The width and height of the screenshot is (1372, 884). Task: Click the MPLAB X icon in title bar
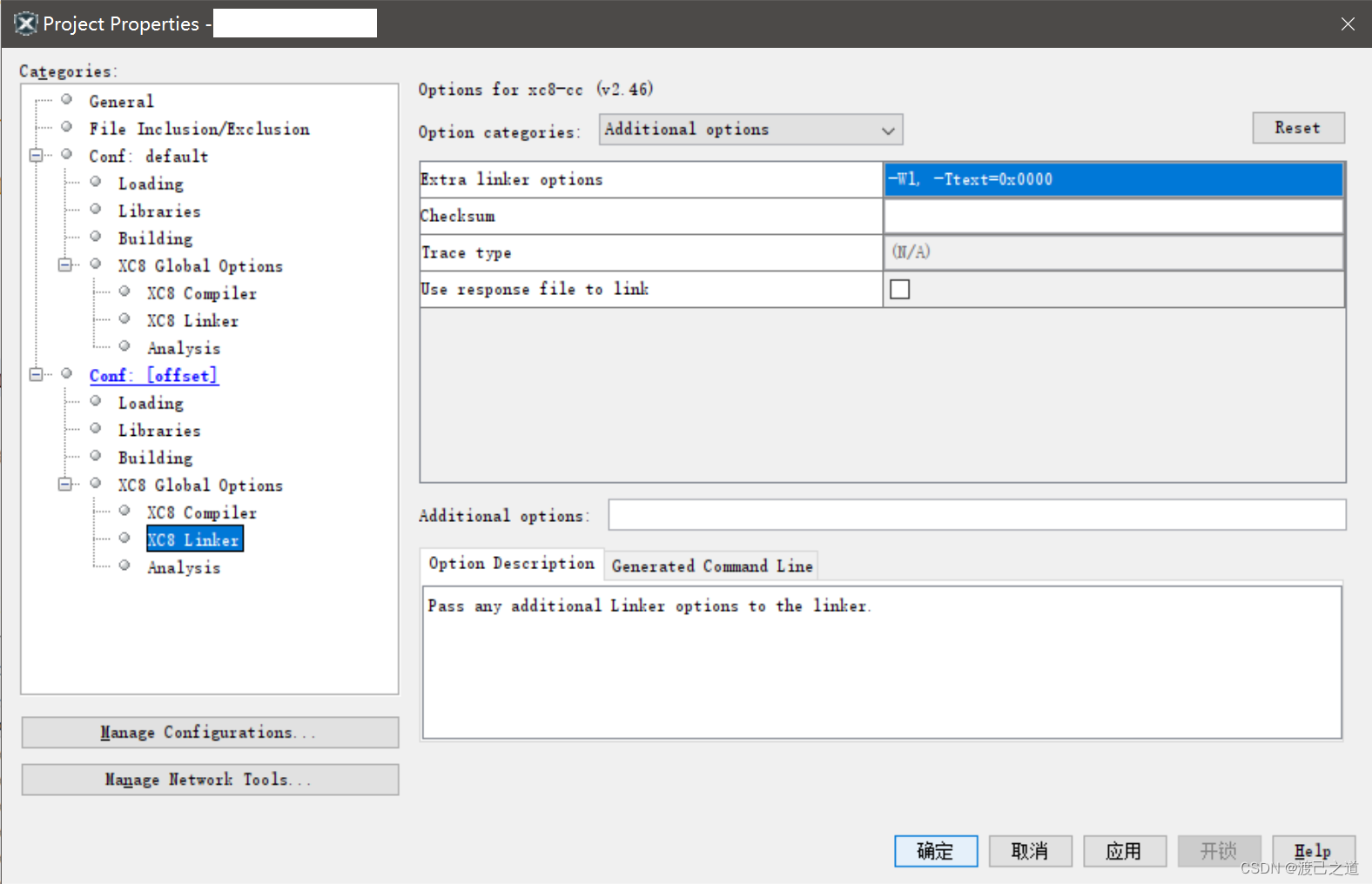coord(25,23)
